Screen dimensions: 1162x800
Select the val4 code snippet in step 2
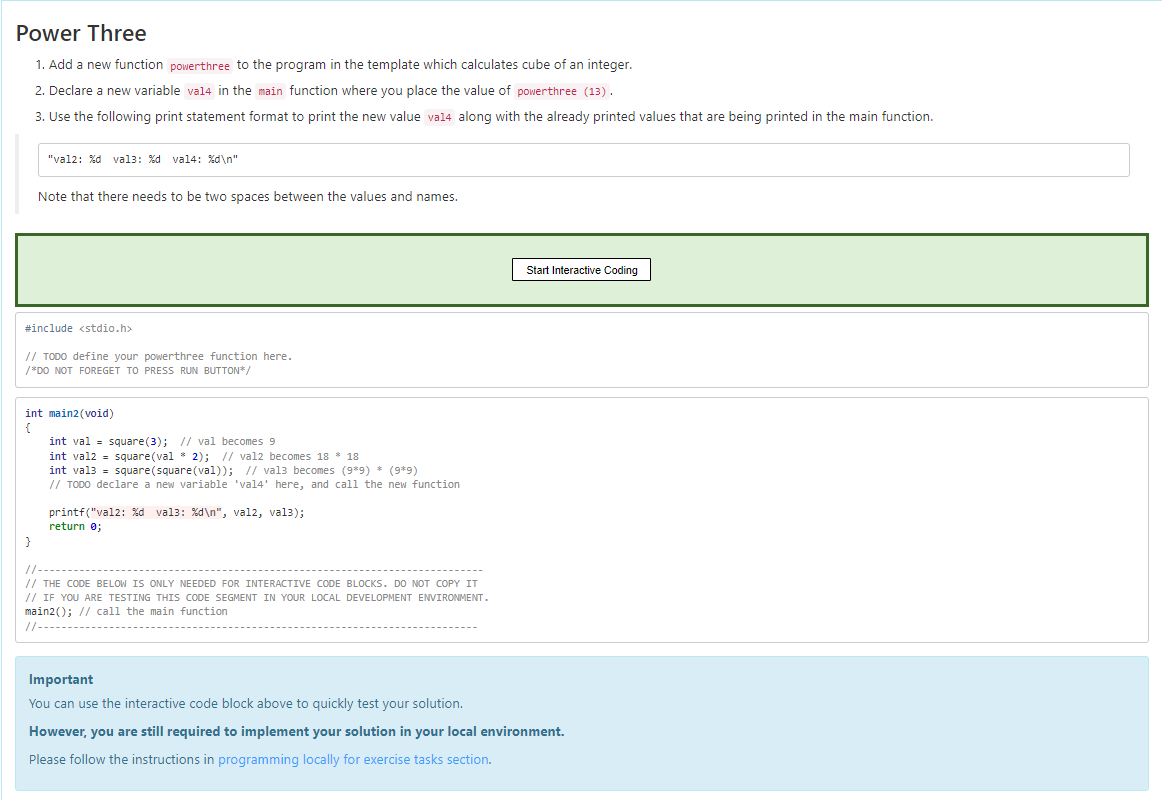click(199, 90)
